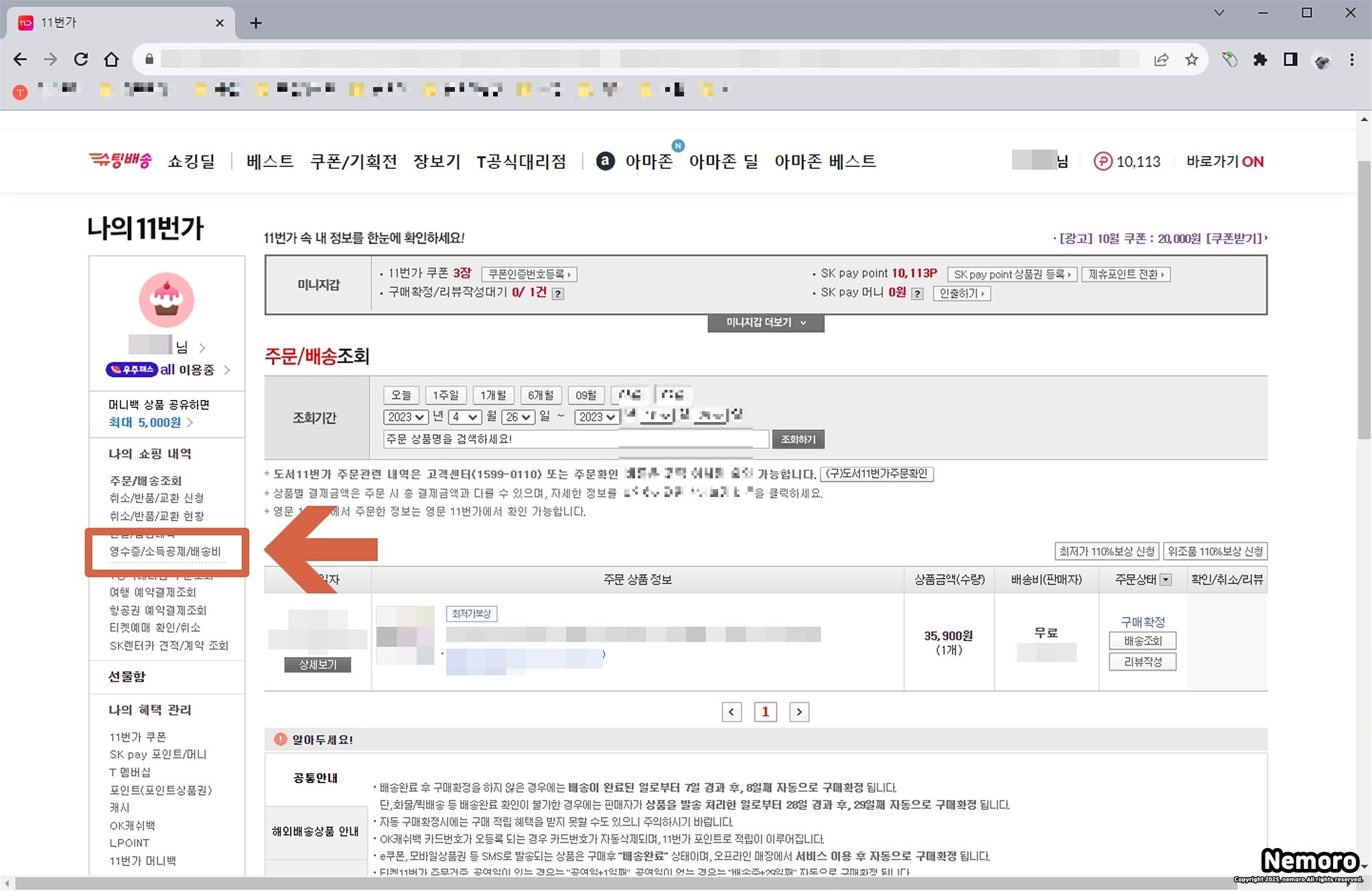
Task: Click the SK pay point P icon
Action: (x=1103, y=161)
